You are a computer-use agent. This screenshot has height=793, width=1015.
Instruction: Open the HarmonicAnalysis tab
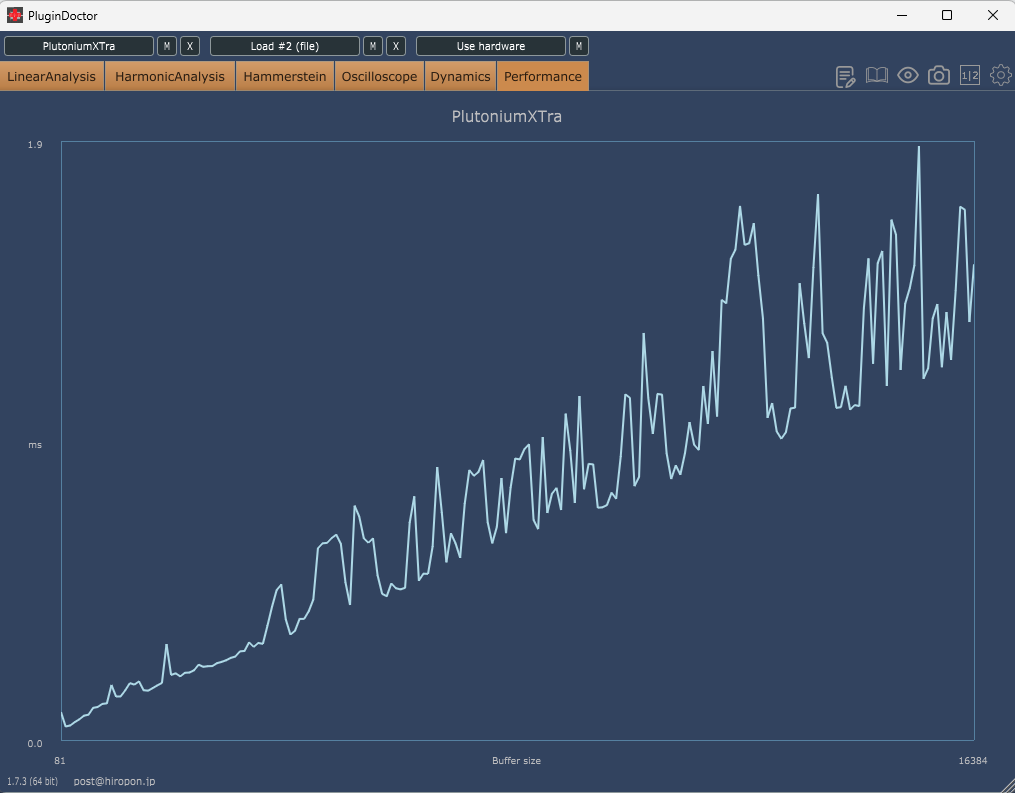[x=170, y=76]
